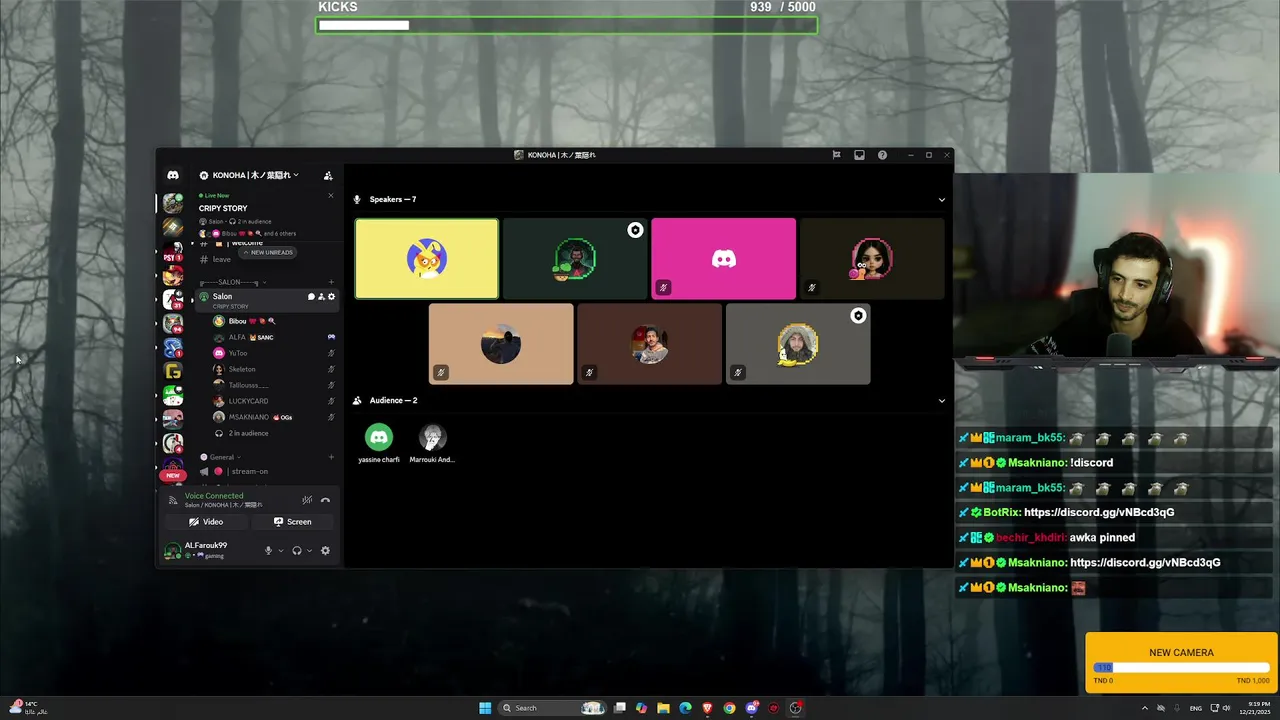Collapse the Speakers section chevron
This screenshot has width=1280, height=720.
941,200
